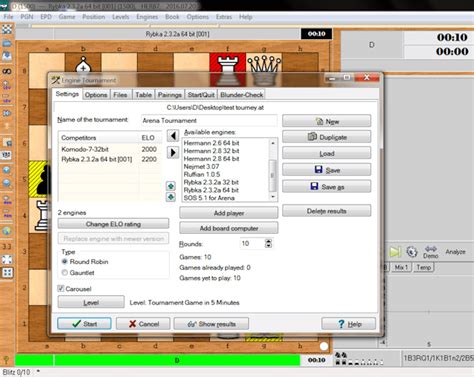This screenshot has height=377, width=474.
Task: Click the infinity symbol icon in the left toolbar
Action: pyautogui.click(x=7, y=71)
